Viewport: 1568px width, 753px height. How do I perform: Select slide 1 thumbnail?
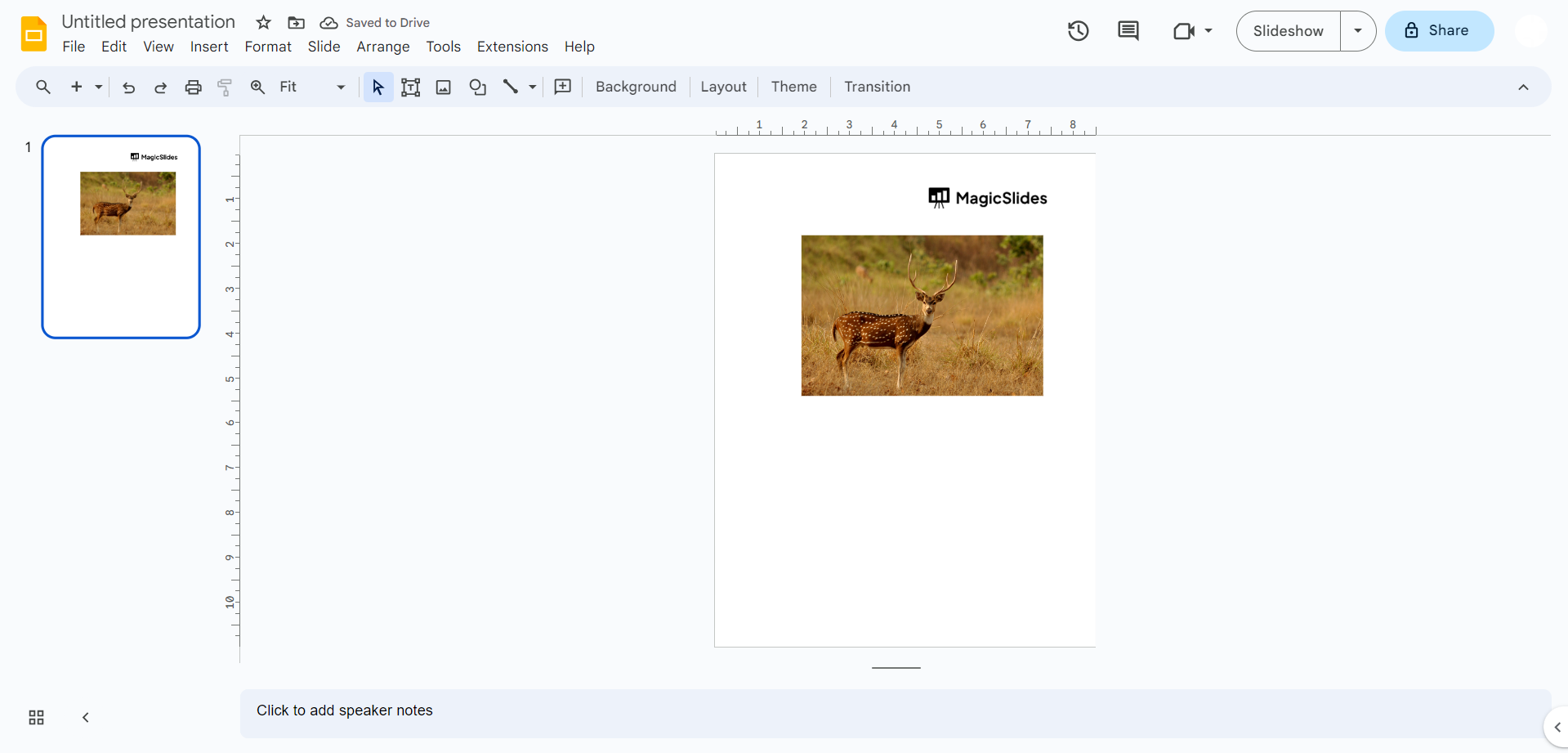pos(120,237)
